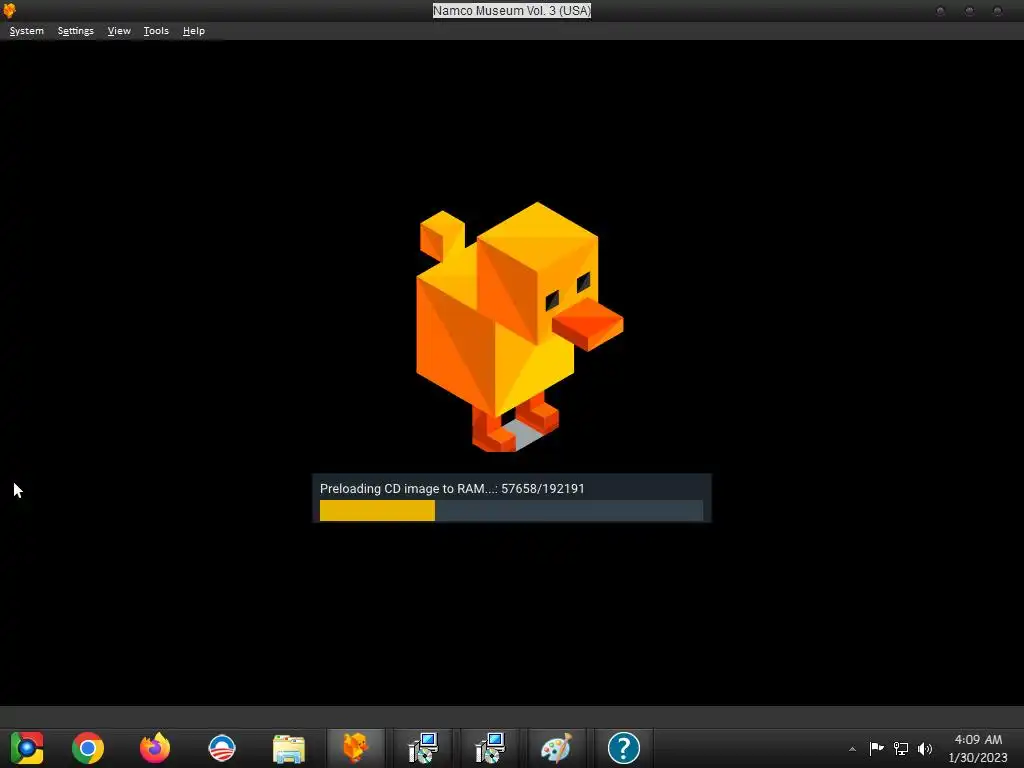Open the multicolor Chrome launcher in the taskbar
Screen dimensions: 1024x768
point(27,748)
